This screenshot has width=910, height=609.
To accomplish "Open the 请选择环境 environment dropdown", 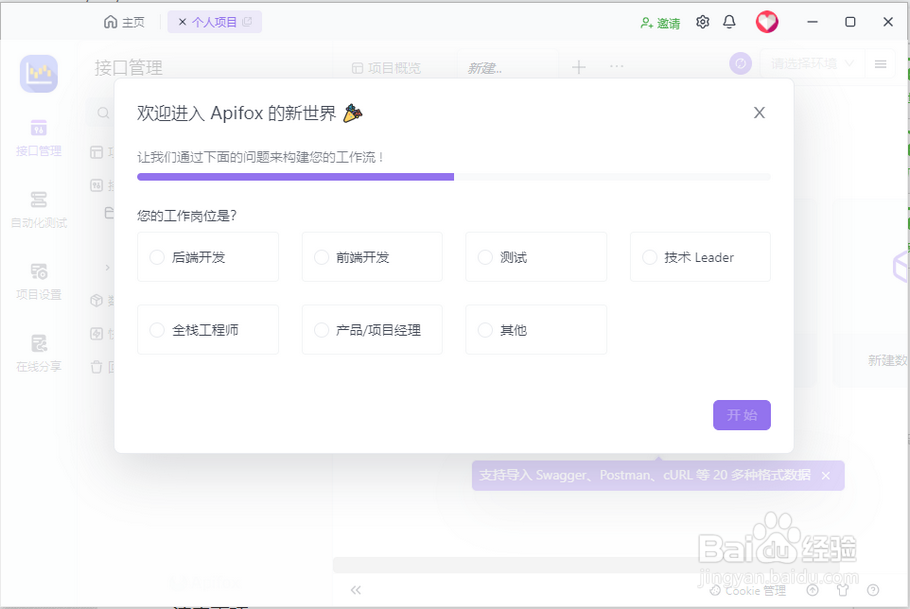I will 812,63.
